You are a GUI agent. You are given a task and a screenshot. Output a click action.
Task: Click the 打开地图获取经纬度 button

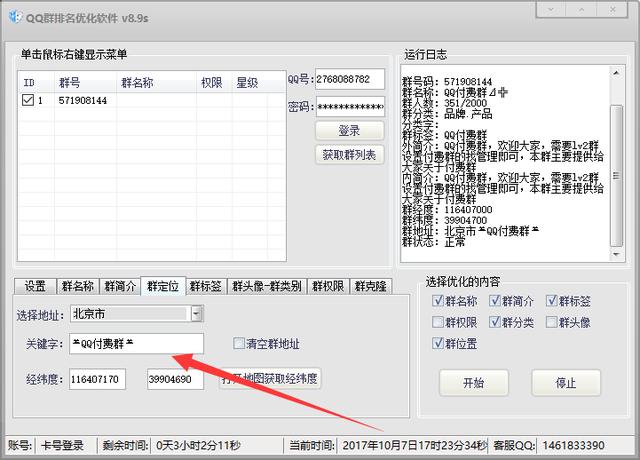point(270,379)
